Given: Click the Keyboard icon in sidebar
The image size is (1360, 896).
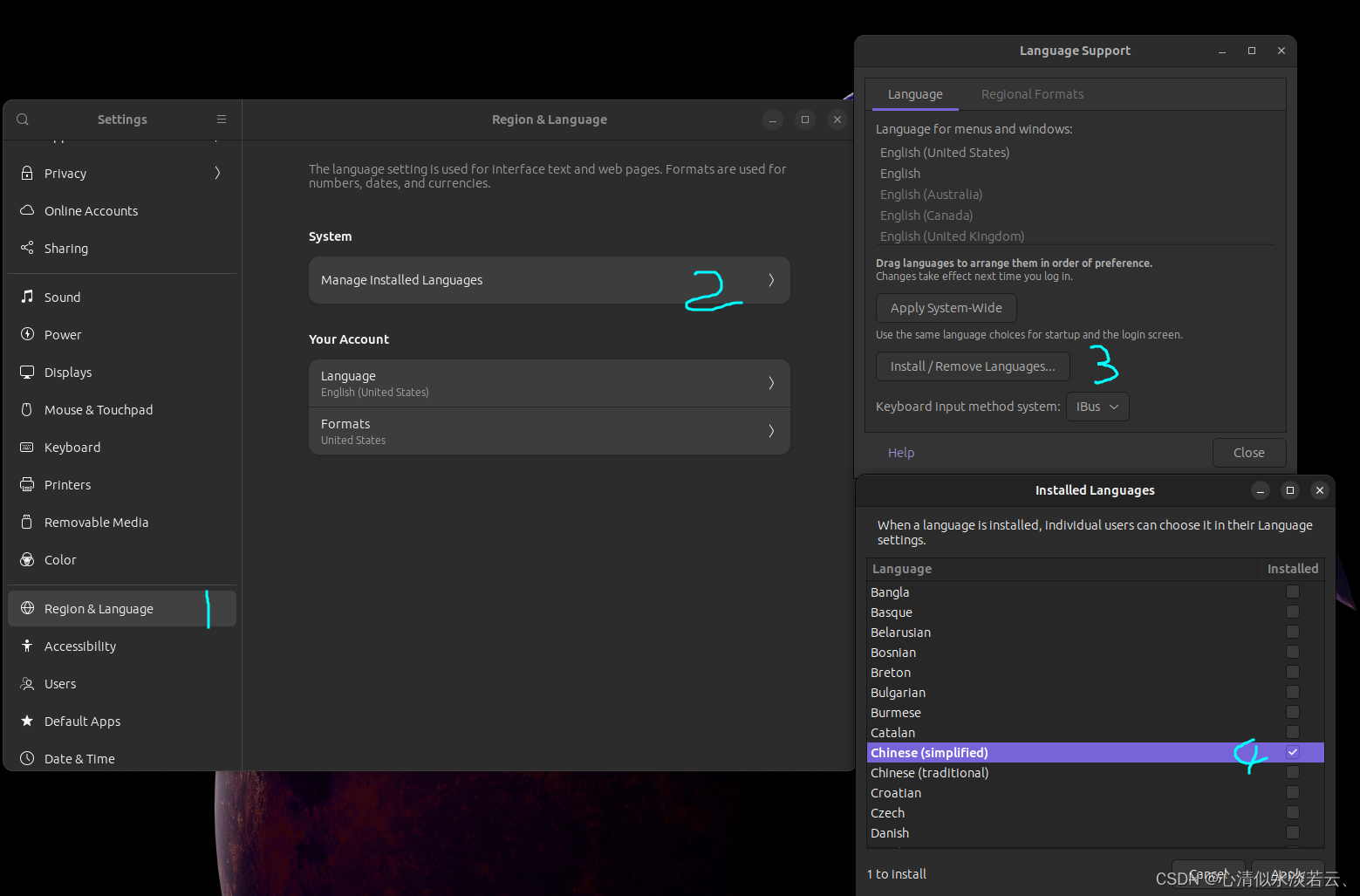Looking at the screenshot, I should (x=27, y=447).
